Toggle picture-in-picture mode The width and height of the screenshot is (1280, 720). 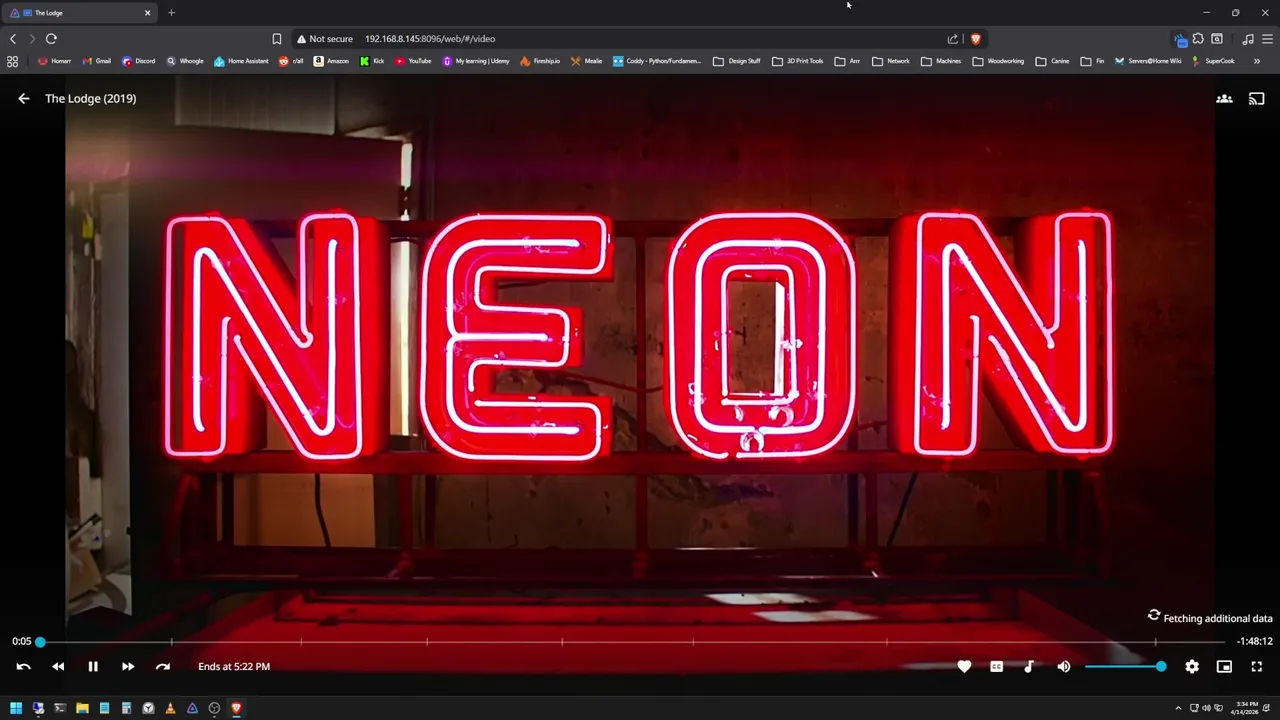[1224, 666]
